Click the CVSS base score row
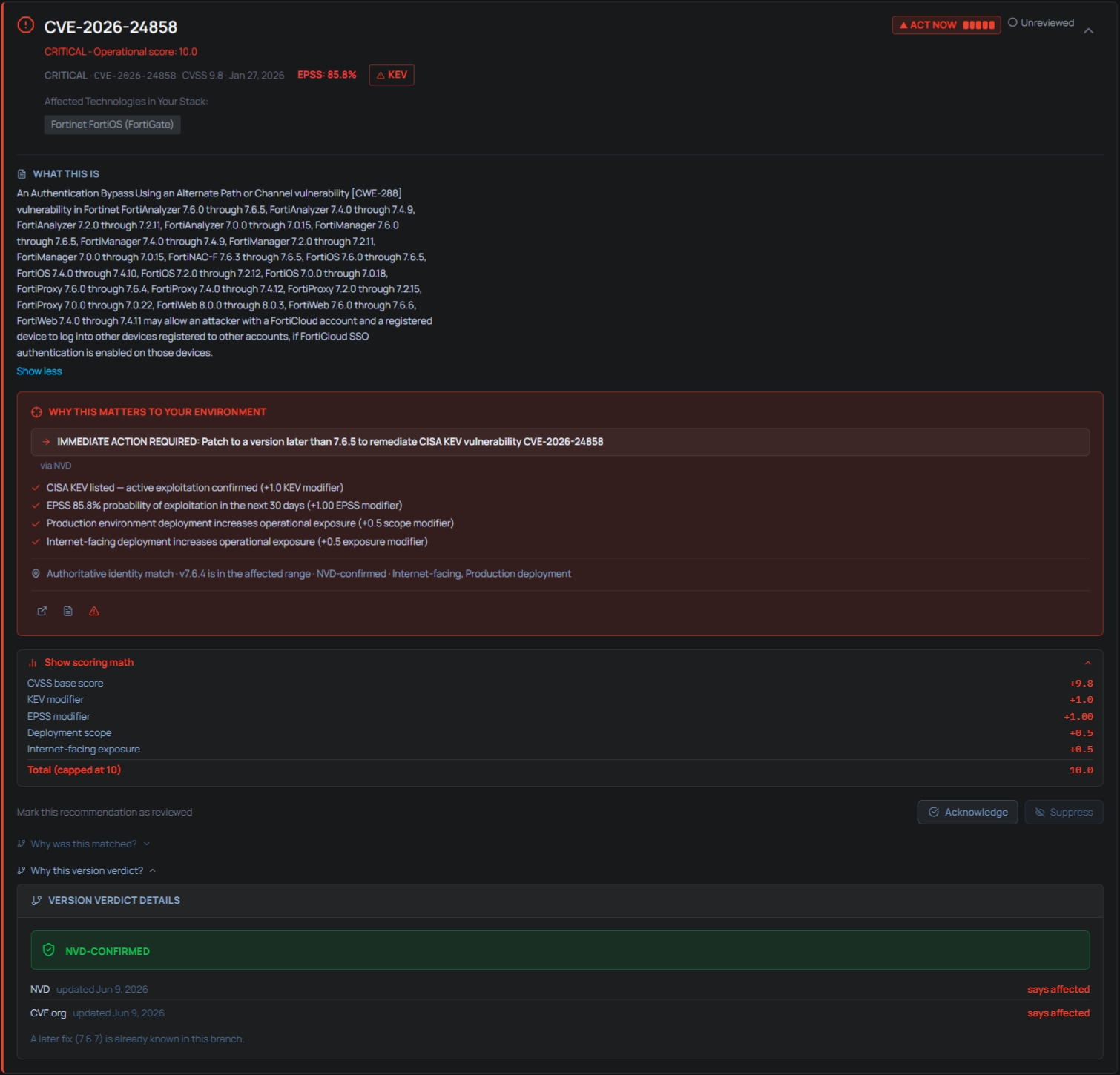Image resolution: width=1120 pixels, height=1075 pixels. (560, 684)
